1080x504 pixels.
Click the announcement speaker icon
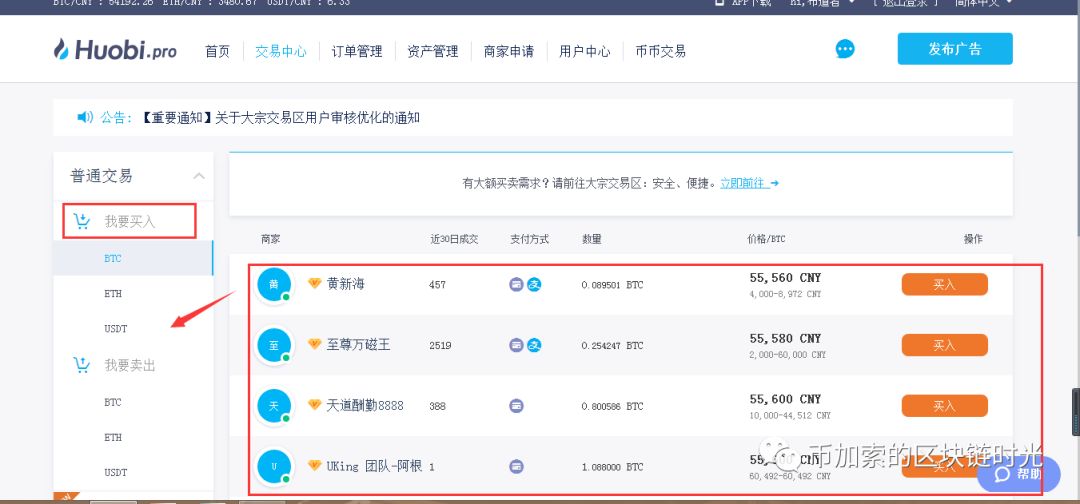point(85,117)
